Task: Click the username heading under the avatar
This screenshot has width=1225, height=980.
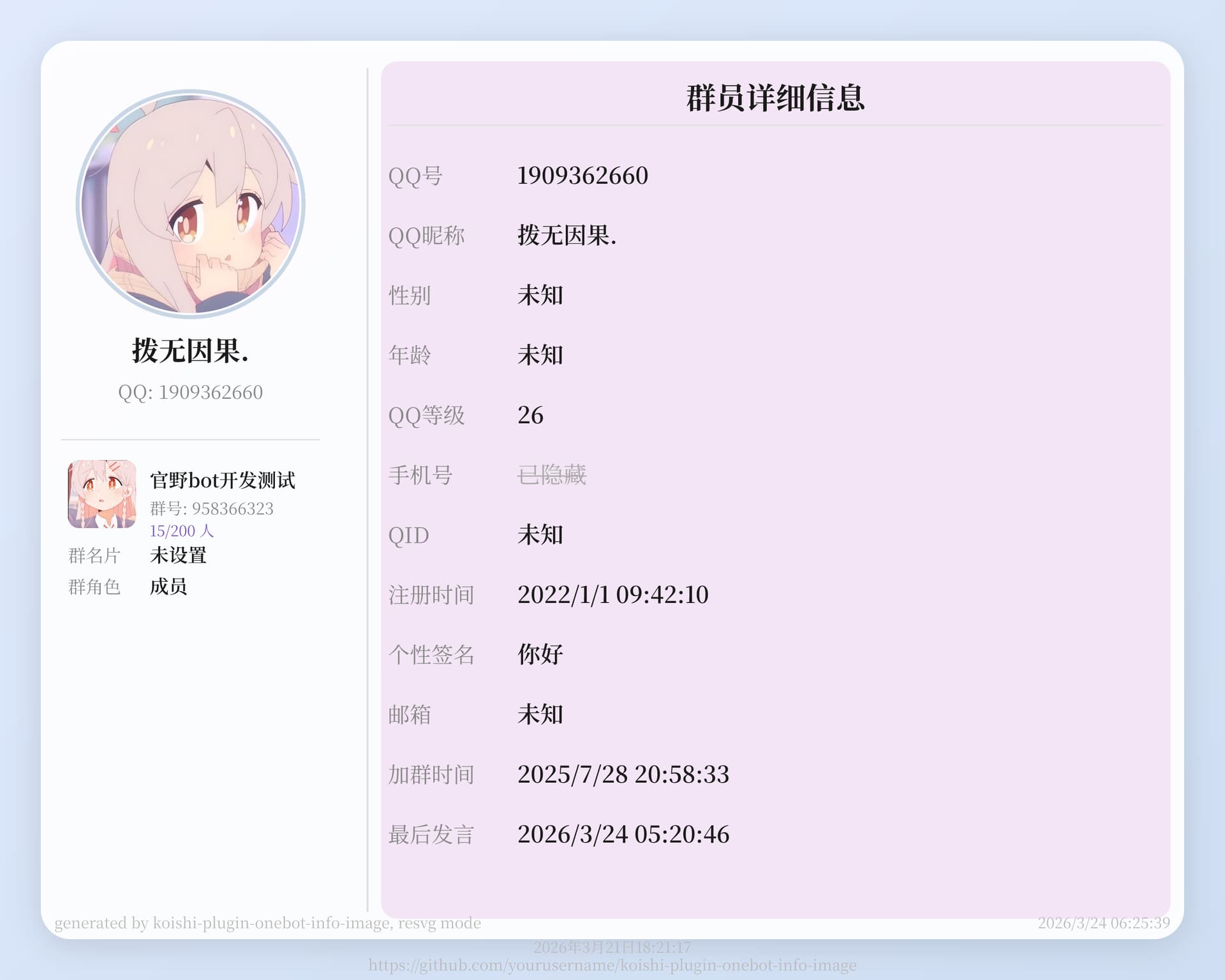Action: [x=190, y=351]
